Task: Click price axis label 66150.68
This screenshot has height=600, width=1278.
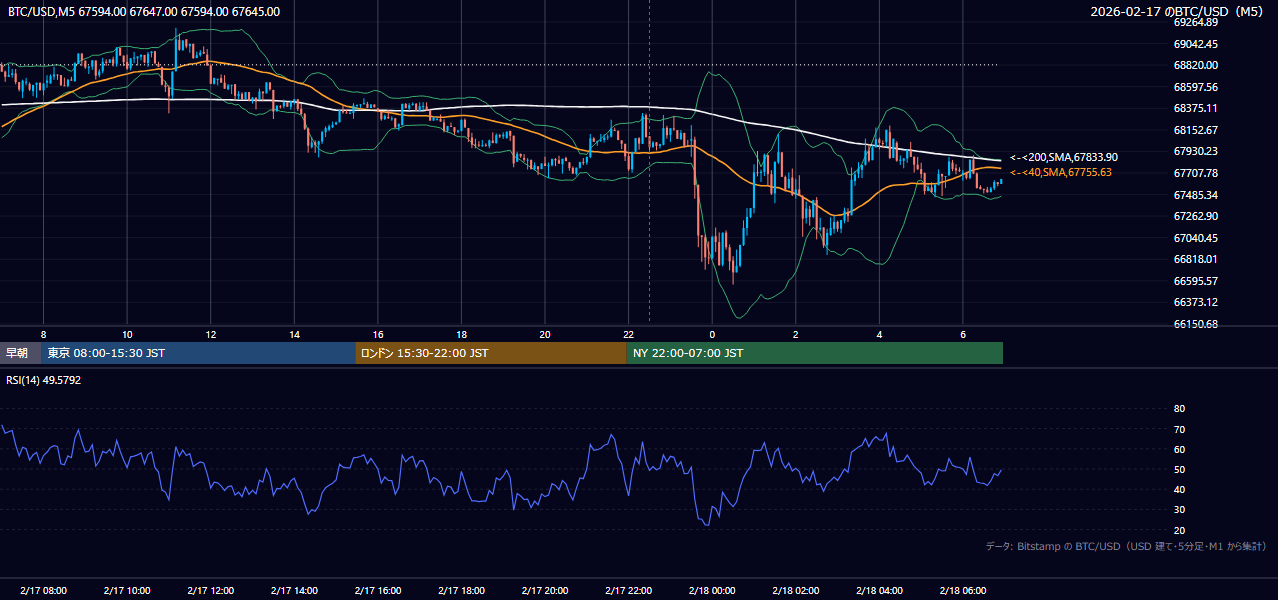Action: tap(1195, 324)
